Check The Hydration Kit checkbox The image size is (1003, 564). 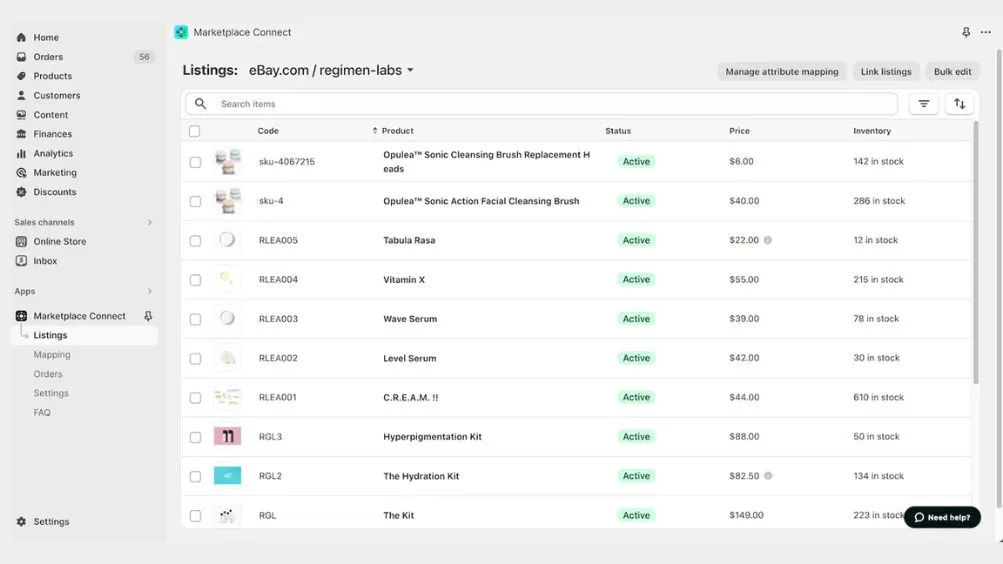tap(195, 477)
